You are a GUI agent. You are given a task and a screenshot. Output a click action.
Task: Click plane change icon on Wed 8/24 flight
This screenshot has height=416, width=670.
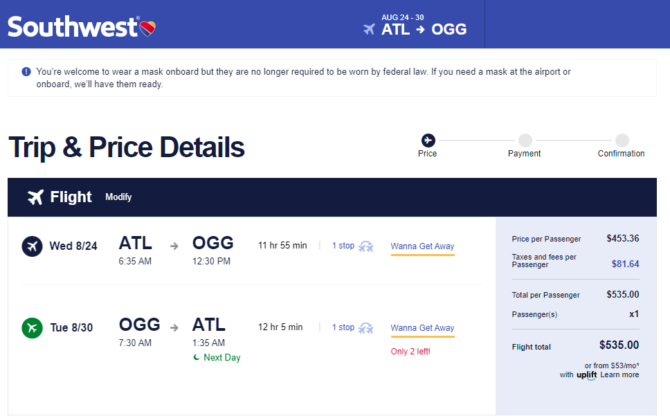pos(366,246)
